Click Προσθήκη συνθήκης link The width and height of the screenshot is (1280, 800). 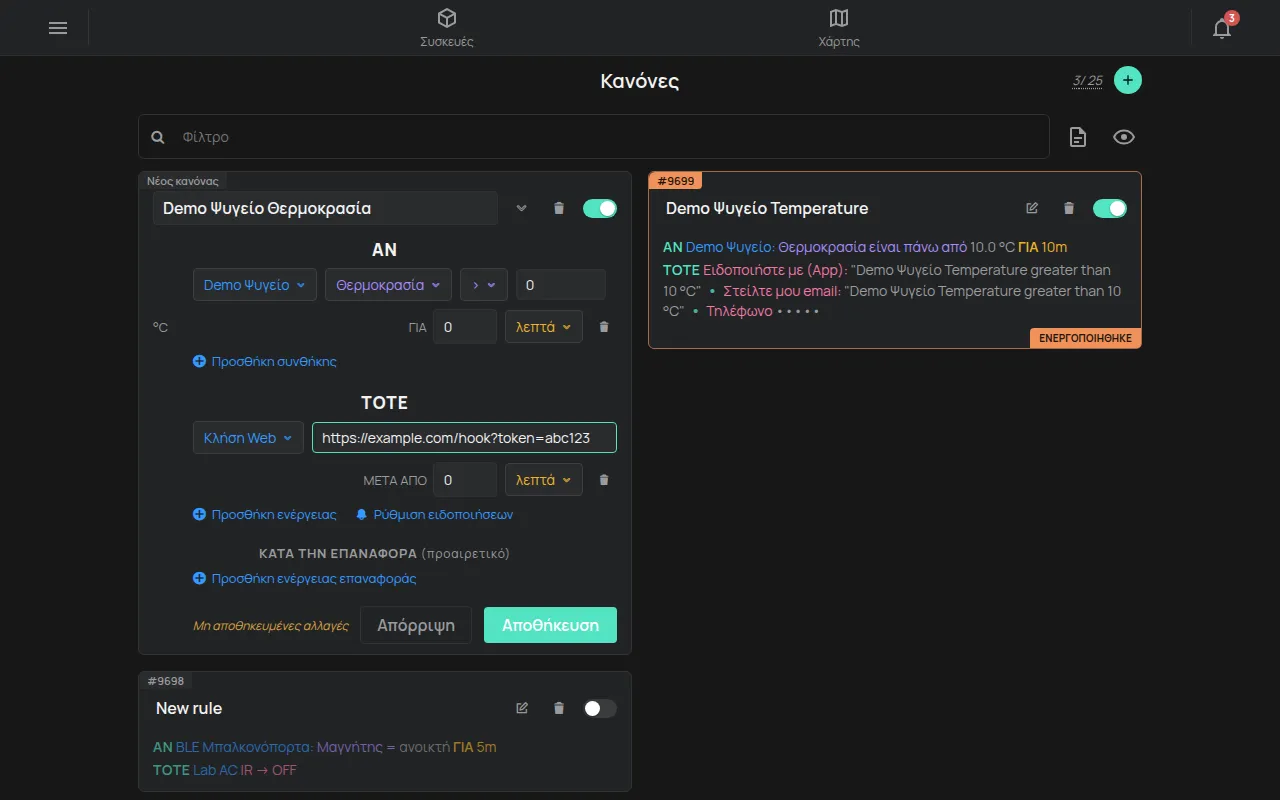click(265, 361)
